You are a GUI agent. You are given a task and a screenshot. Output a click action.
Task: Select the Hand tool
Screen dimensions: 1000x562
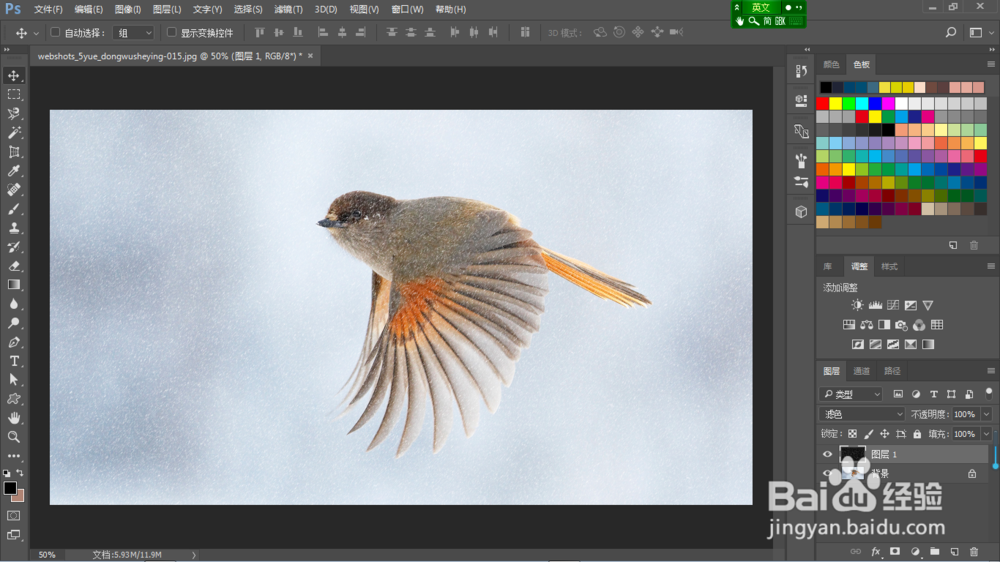pos(13,418)
